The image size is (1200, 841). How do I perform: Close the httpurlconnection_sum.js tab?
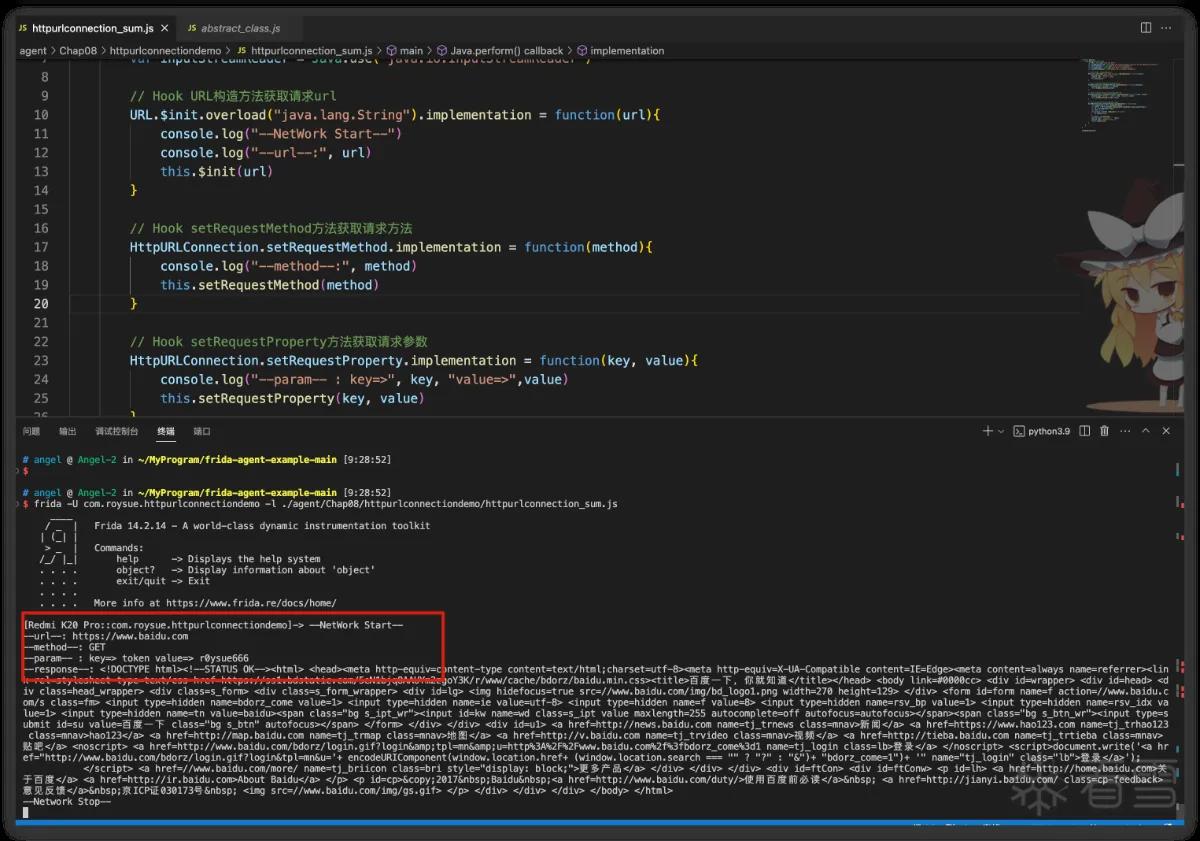click(164, 29)
